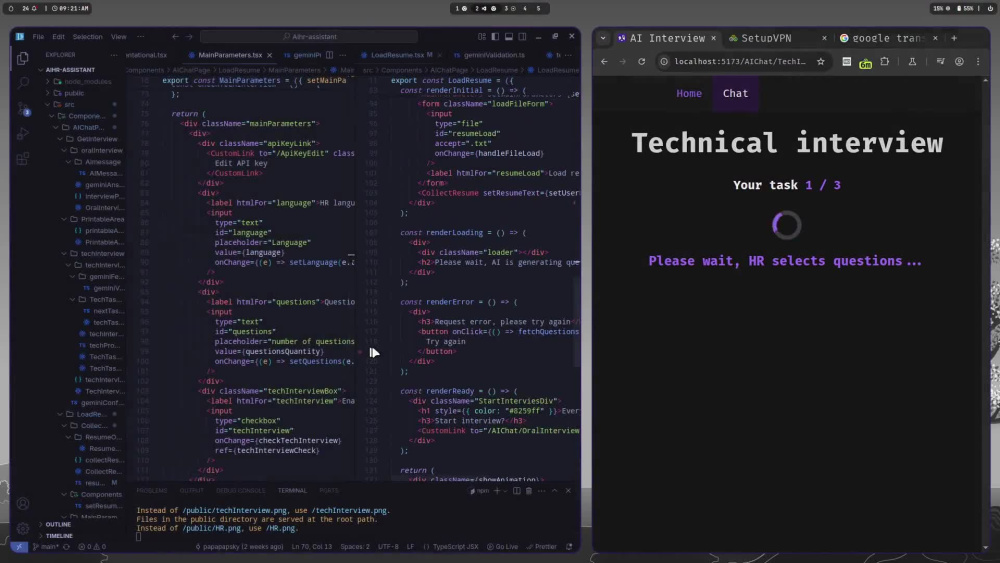1000x563 pixels.
Task: Open the Manage gear in activity bar
Action: point(23,529)
